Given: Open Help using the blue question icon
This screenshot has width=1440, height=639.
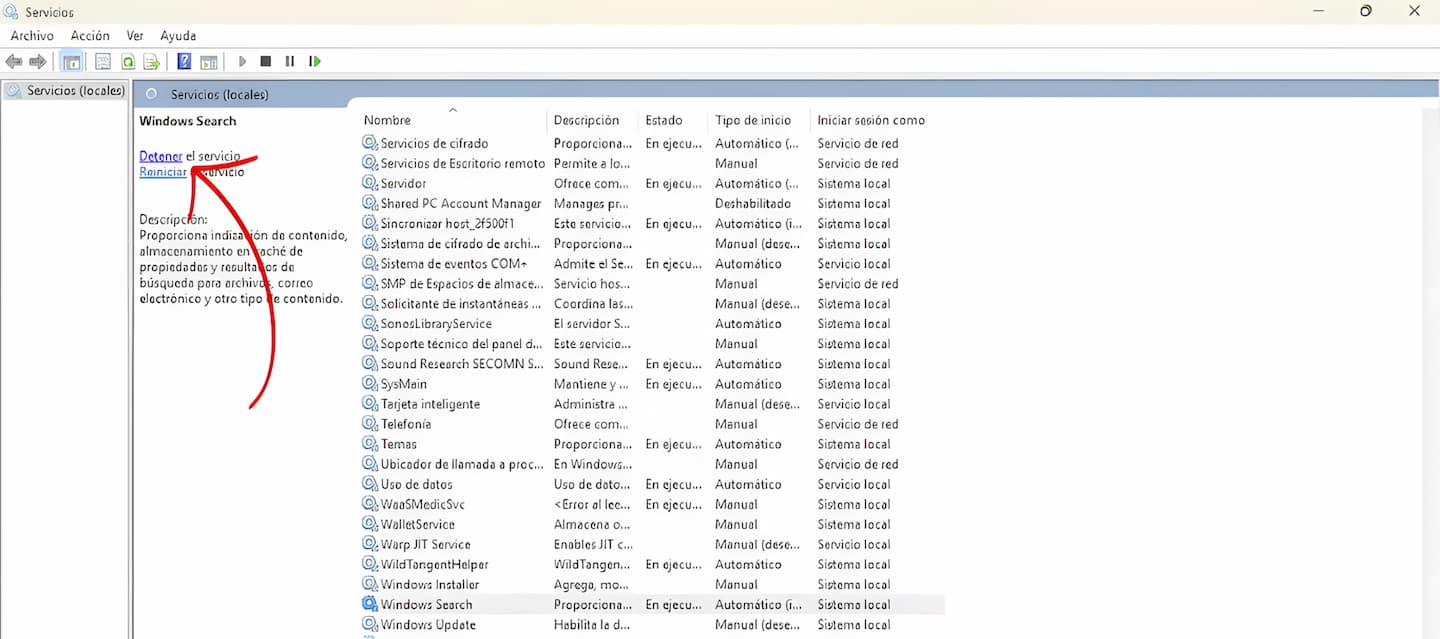Looking at the screenshot, I should (184, 62).
